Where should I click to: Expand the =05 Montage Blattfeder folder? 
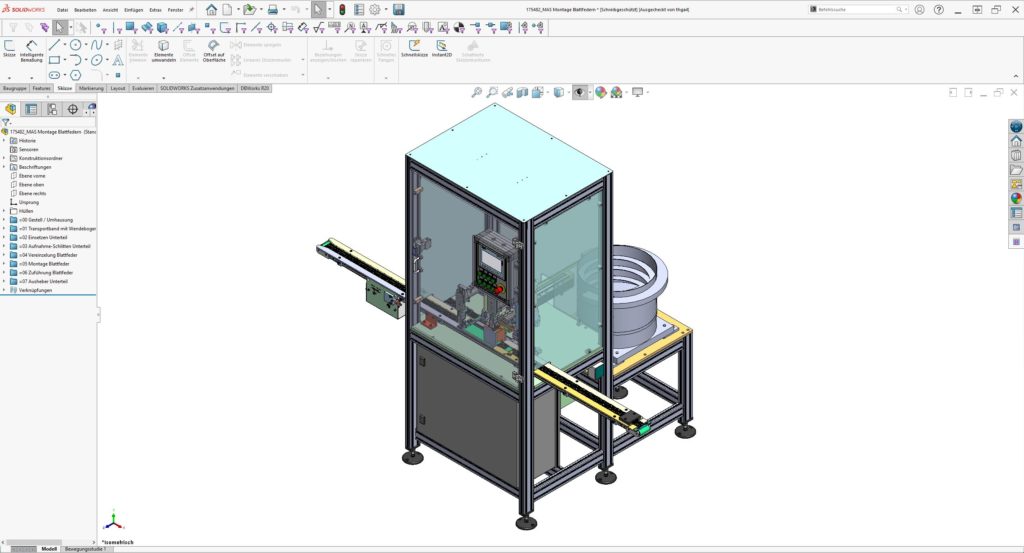(4, 264)
